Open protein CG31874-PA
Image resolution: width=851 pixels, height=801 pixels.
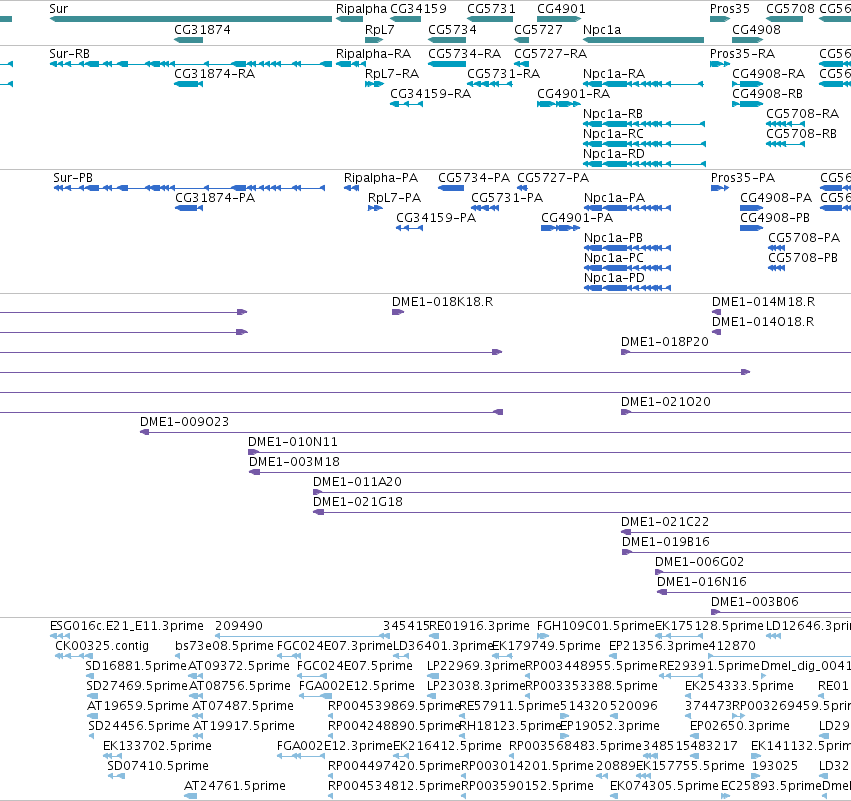pos(189,208)
